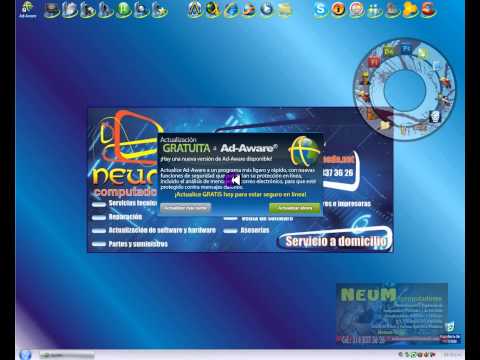
Task: Launch Skype from the top dock
Action: (320, 9)
